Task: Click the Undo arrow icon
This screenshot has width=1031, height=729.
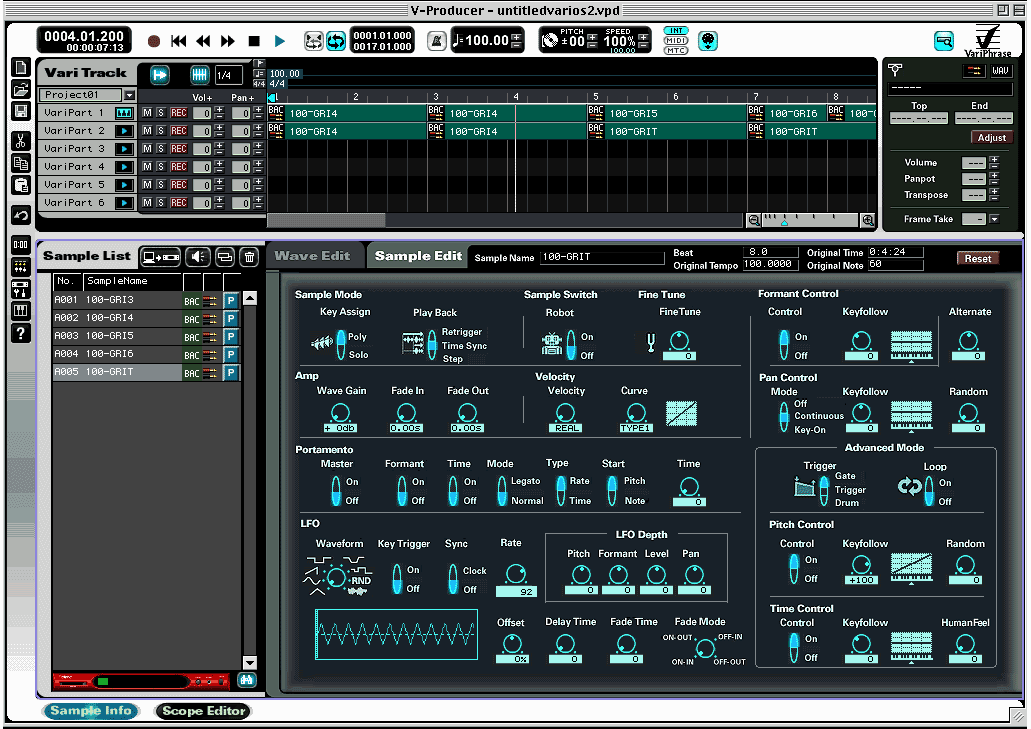Action: (21, 216)
